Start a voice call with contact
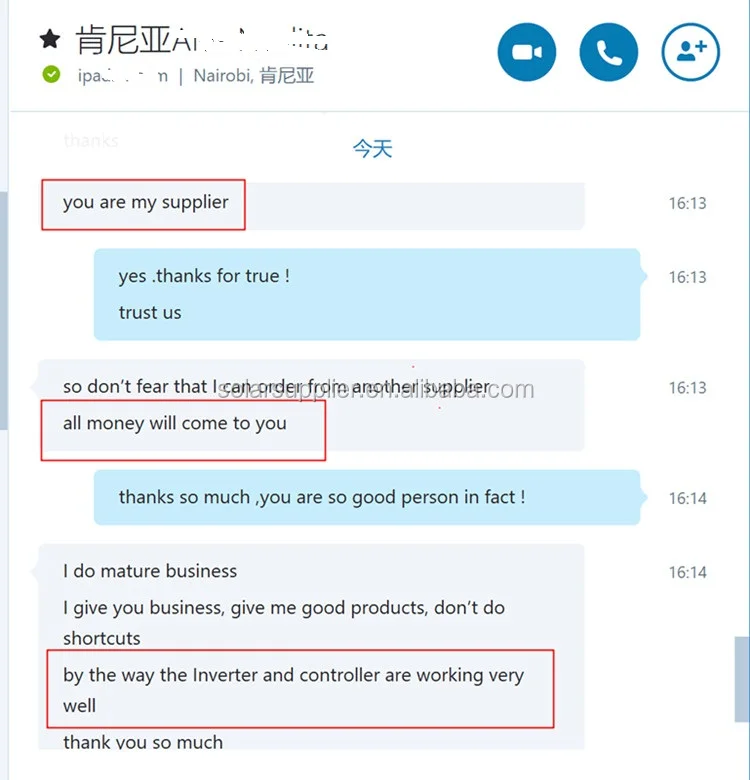 609,52
